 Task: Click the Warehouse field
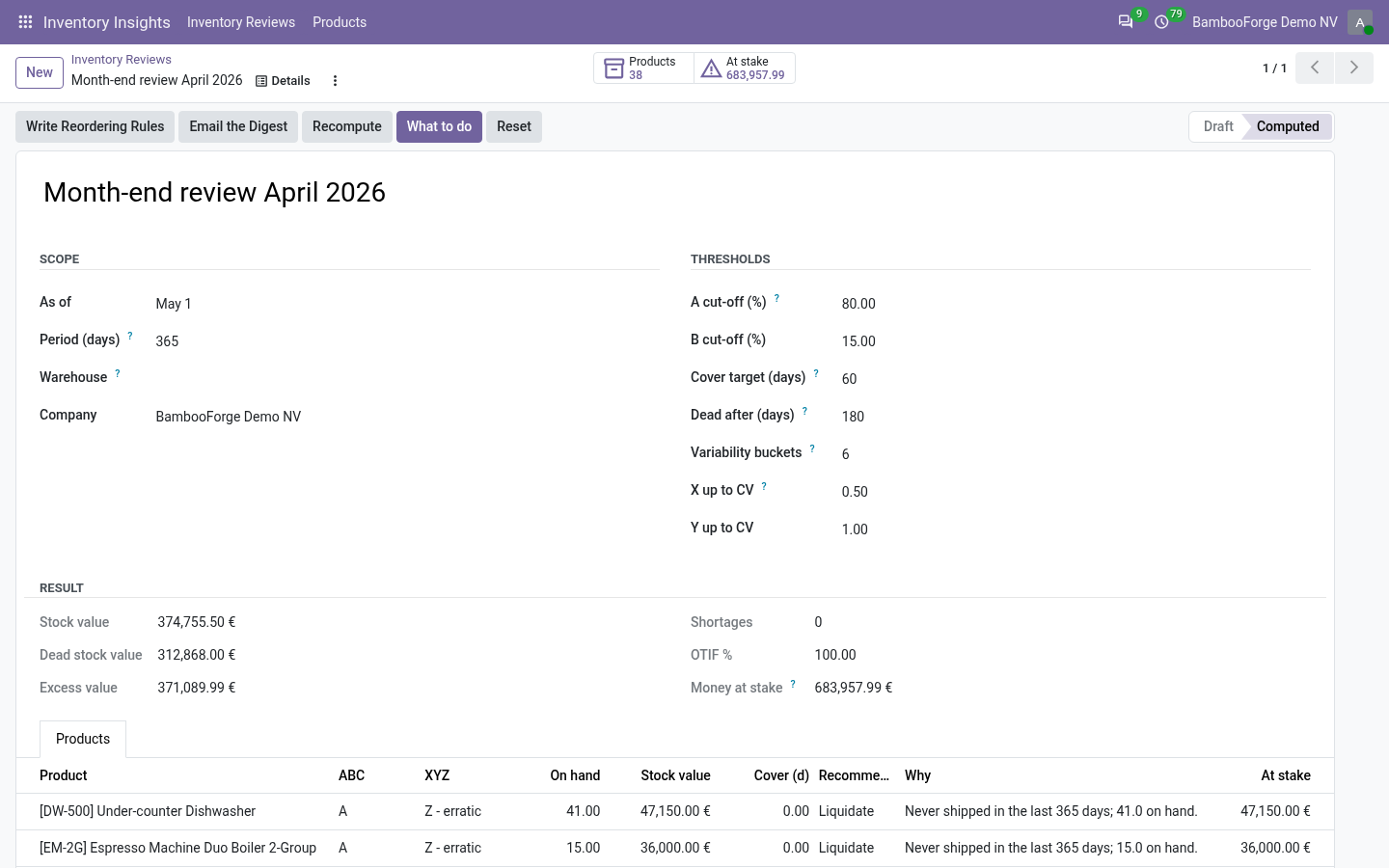click(x=405, y=378)
